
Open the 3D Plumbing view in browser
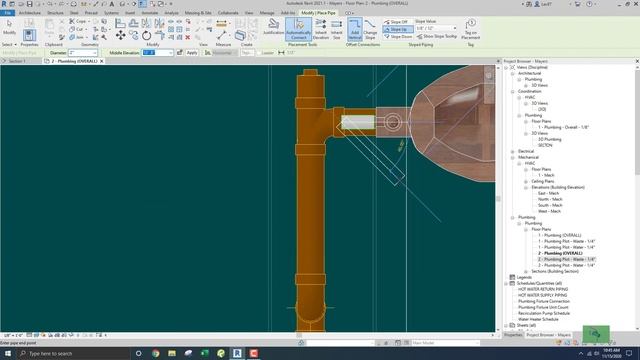549,140
